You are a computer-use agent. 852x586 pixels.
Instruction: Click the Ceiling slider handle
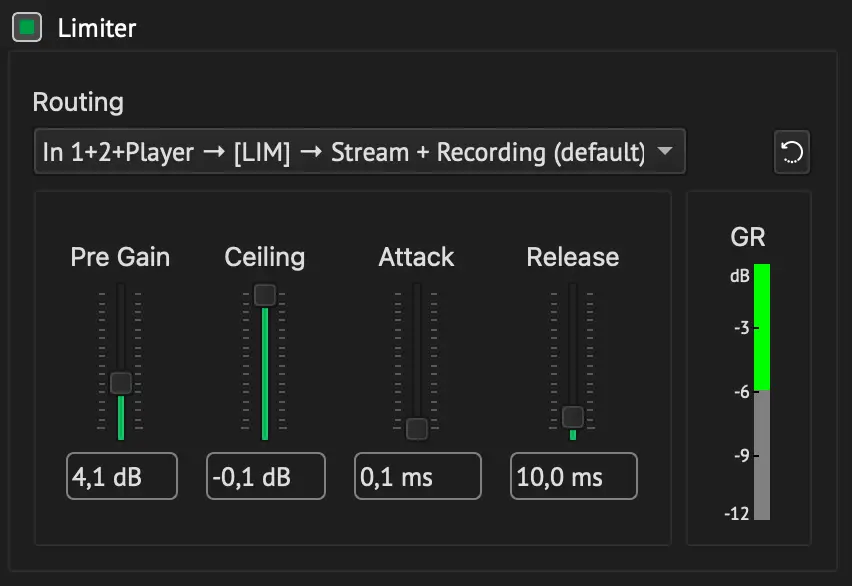265,295
